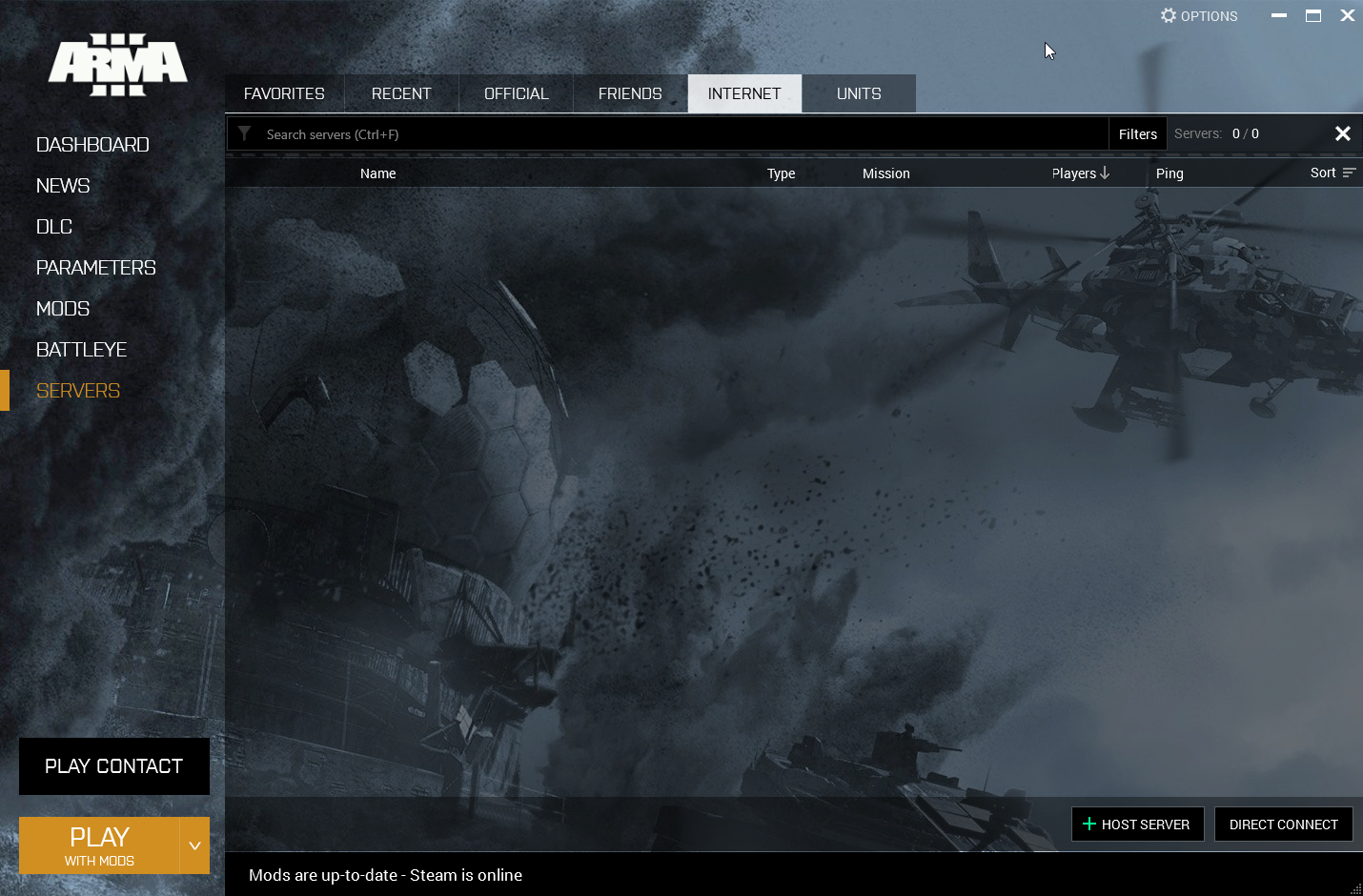Sort by the Name column header

[378, 173]
